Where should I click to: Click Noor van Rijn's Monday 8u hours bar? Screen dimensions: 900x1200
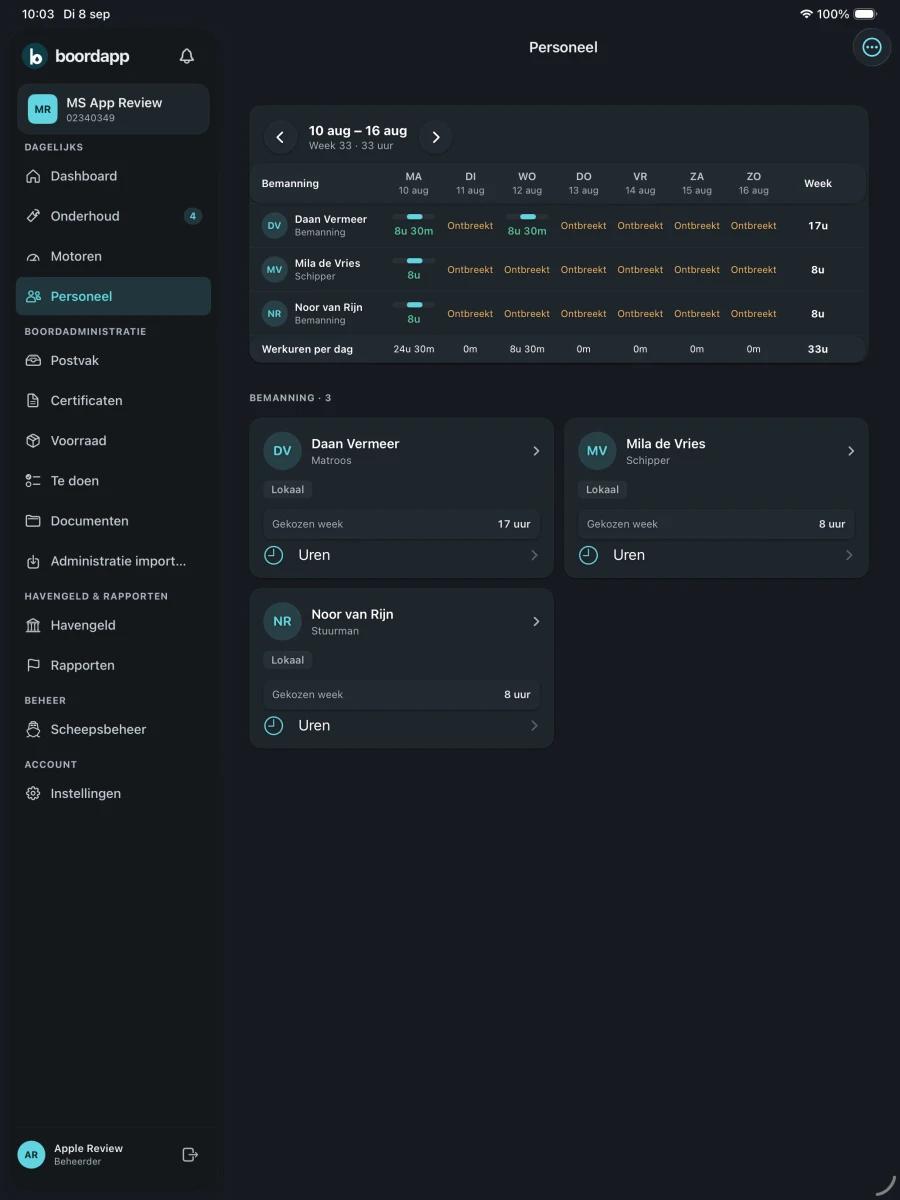pos(414,304)
